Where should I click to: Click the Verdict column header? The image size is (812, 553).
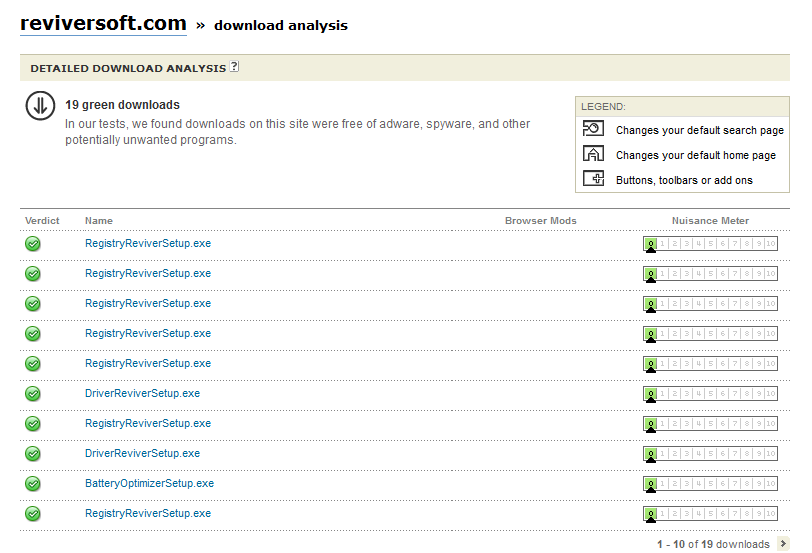tap(42, 221)
